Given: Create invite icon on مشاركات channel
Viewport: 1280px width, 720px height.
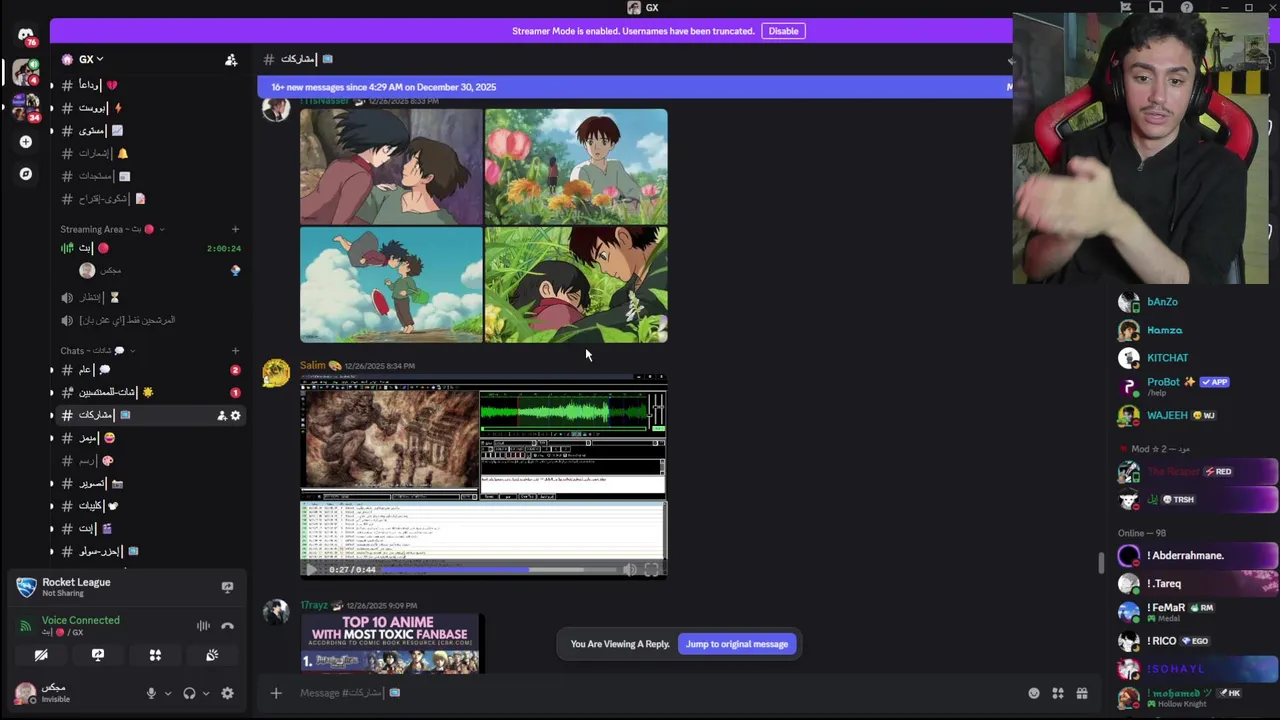Looking at the screenshot, I should [222, 415].
